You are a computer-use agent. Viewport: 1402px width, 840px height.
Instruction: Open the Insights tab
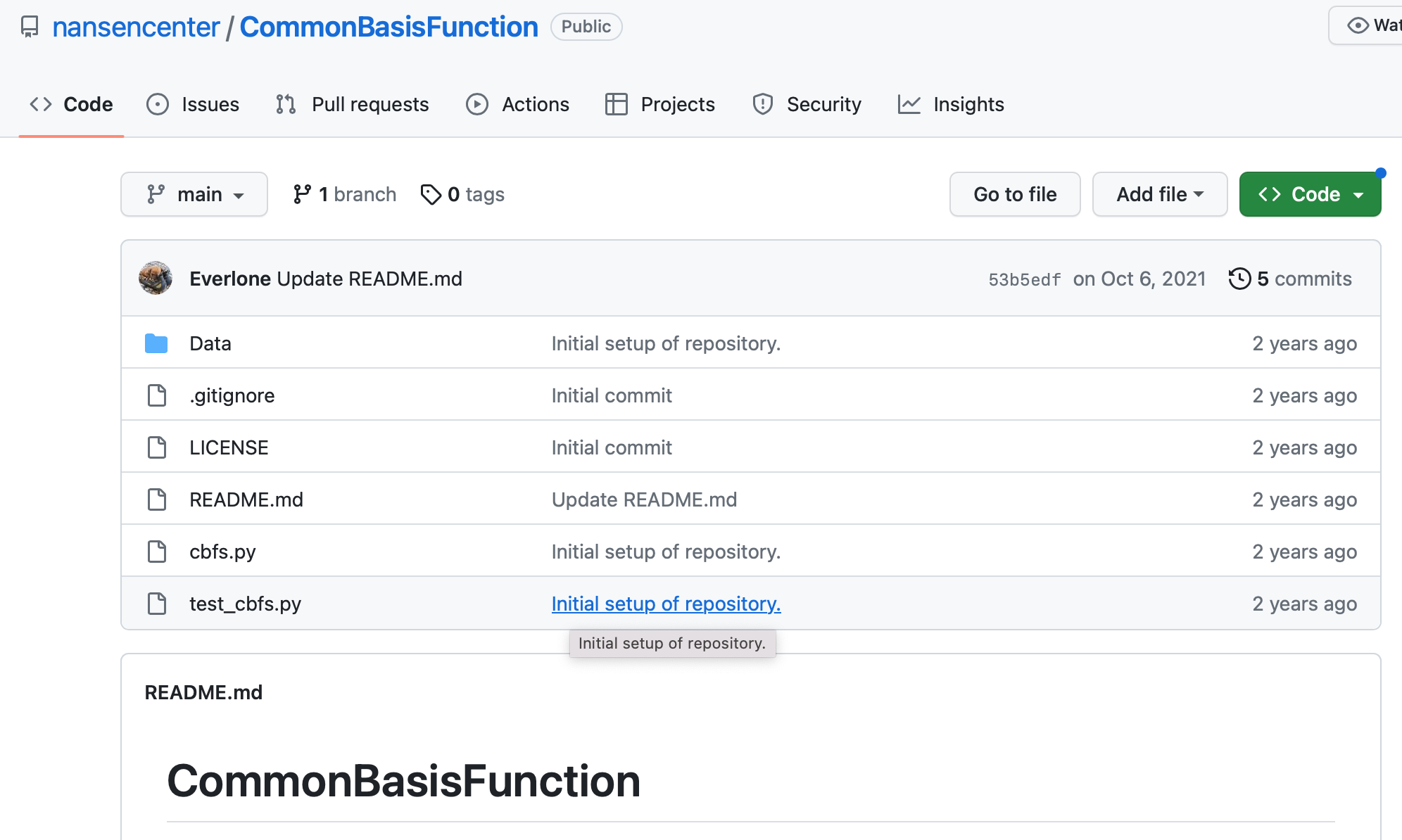951,104
